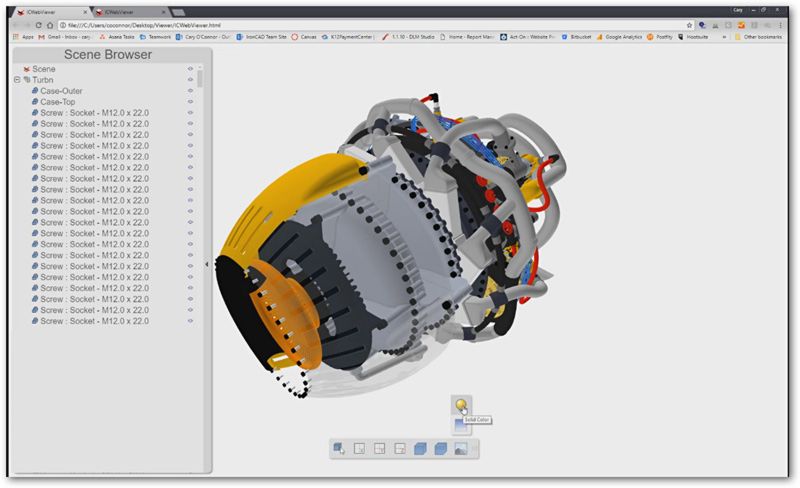Select the Scene root item
This screenshot has height=488, width=800.
pos(44,69)
